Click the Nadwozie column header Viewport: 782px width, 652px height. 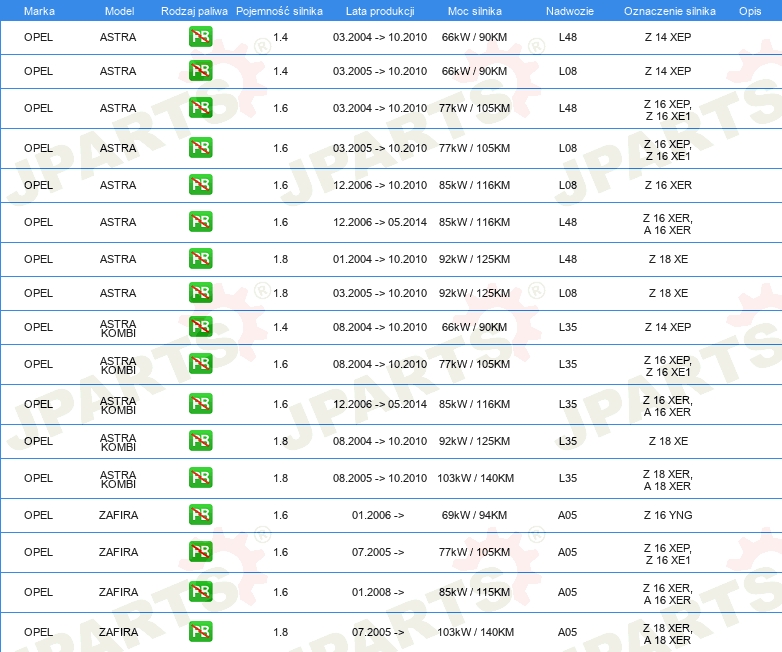[x=570, y=11]
